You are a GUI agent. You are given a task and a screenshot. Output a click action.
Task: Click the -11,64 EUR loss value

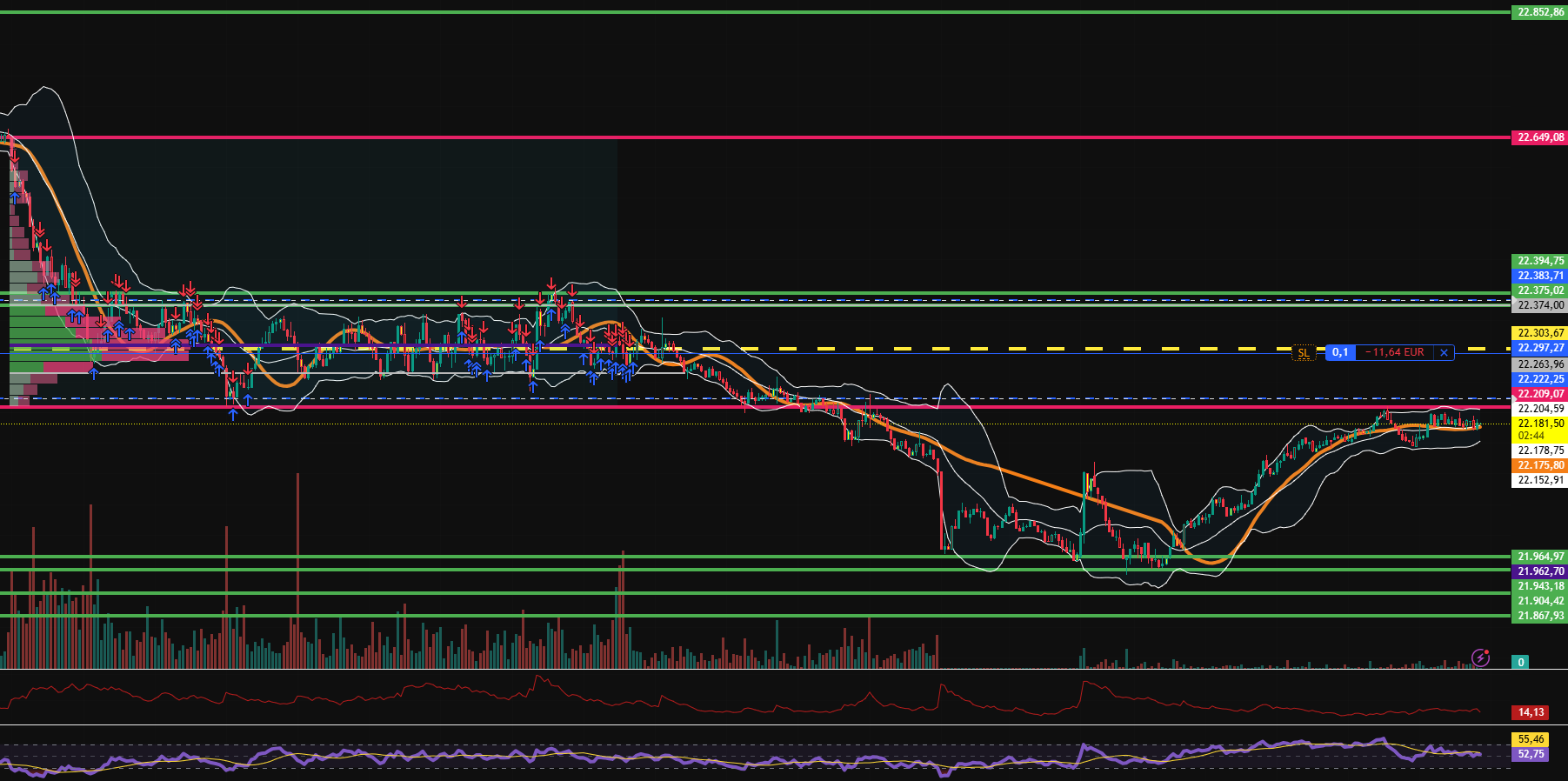(1395, 352)
